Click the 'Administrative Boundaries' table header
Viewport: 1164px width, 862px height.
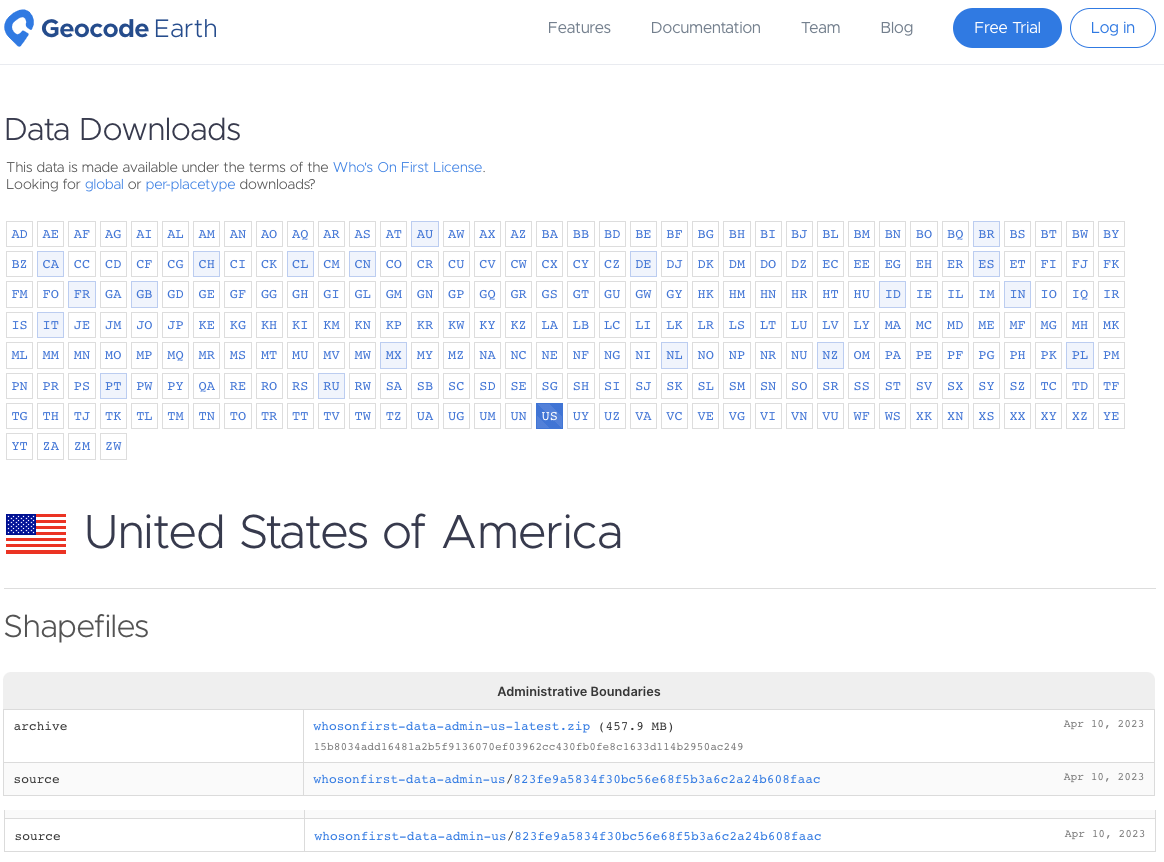[579, 691]
